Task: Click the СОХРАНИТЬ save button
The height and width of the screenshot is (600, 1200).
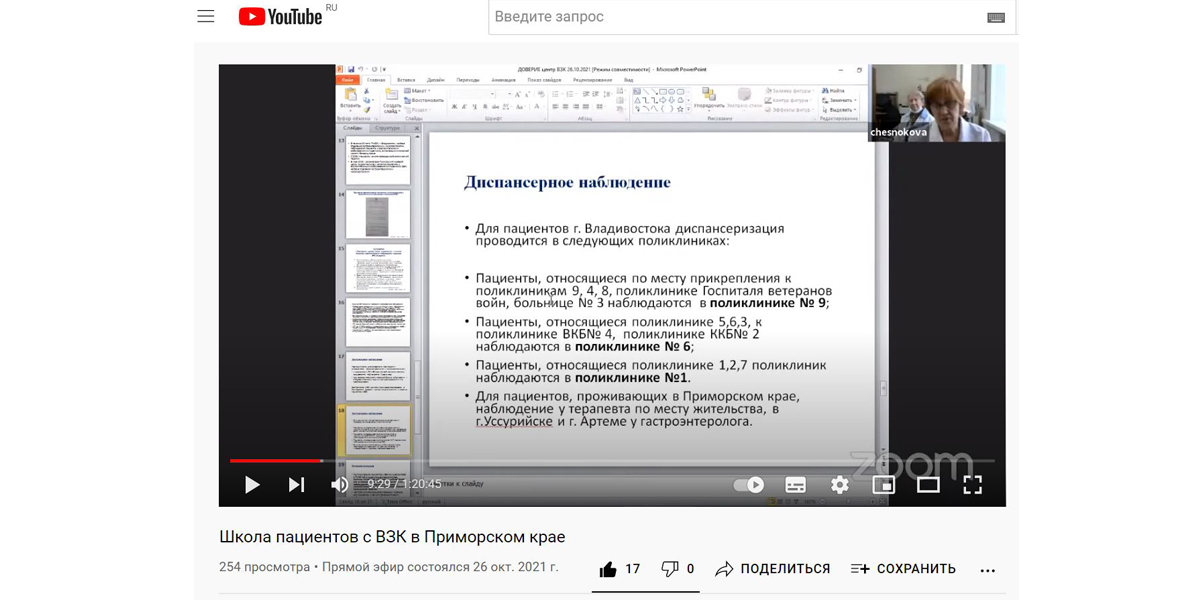Action: (903, 569)
